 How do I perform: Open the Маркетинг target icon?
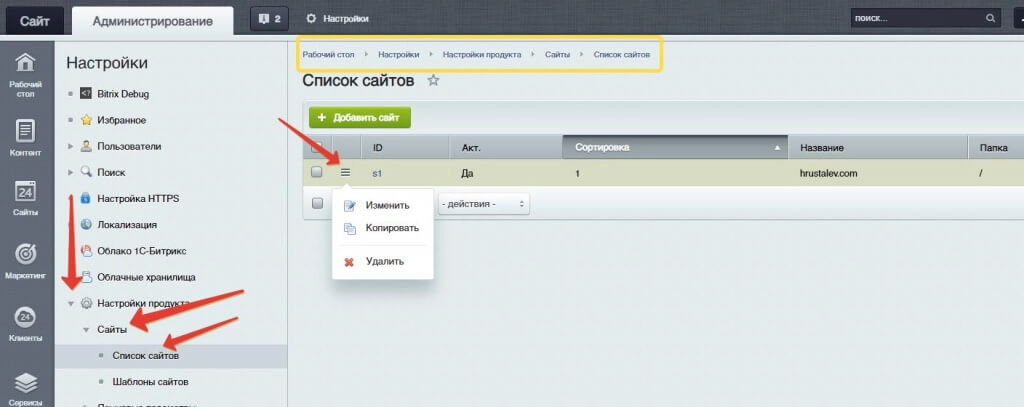[x=25, y=253]
